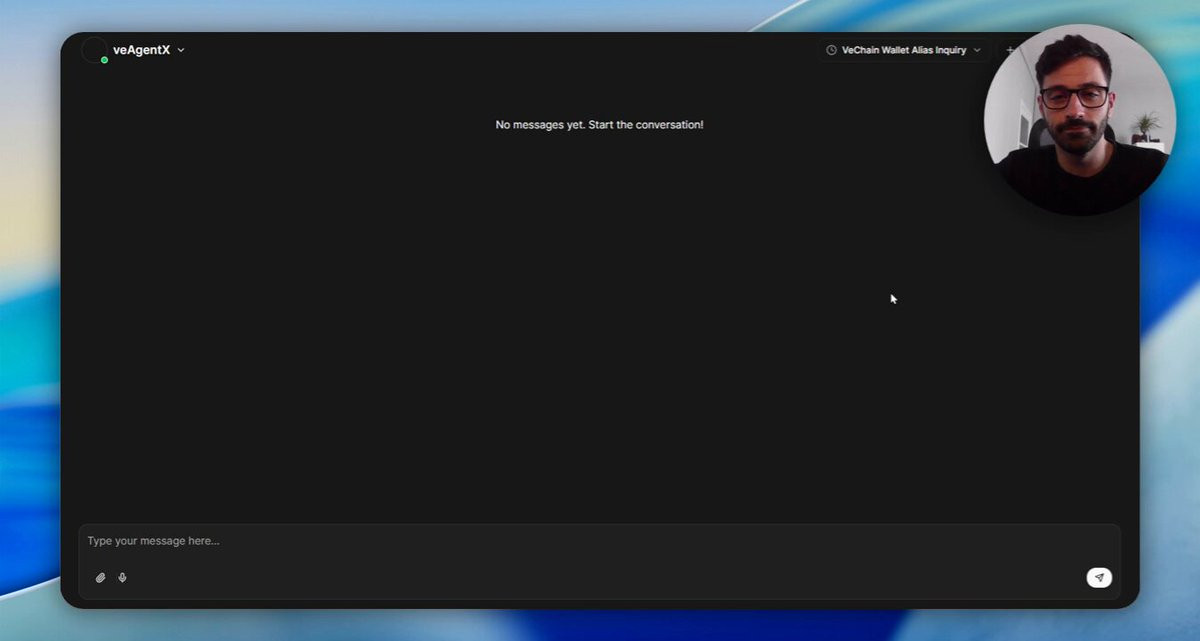Screen dimensions: 1200x641
Task: Click the clock history icon beside VeChain Wallet
Action: click(831, 50)
